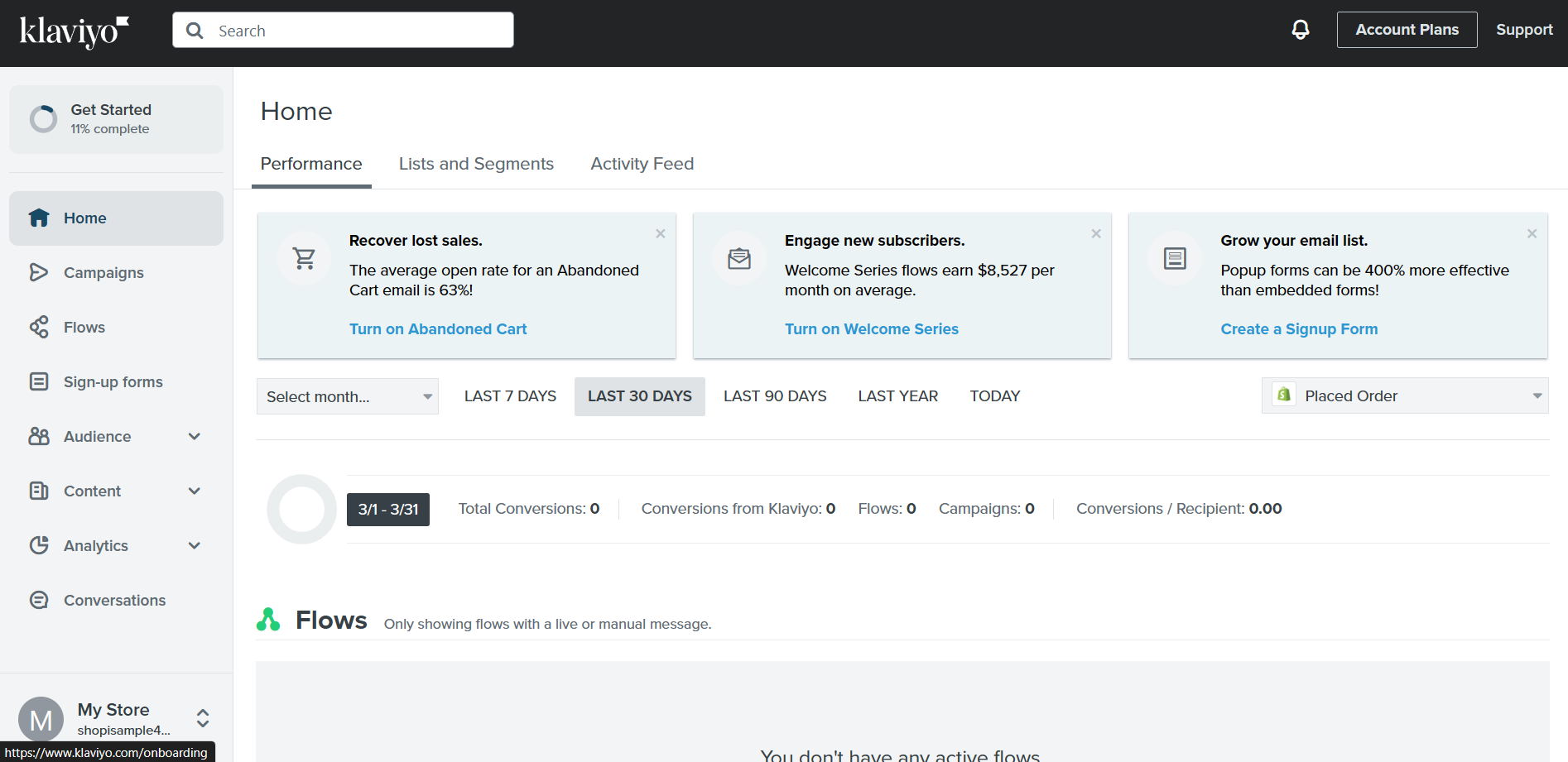The height and width of the screenshot is (762, 1568).
Task: Click Turn on Welcome Series link
Action: pos(872,328)
